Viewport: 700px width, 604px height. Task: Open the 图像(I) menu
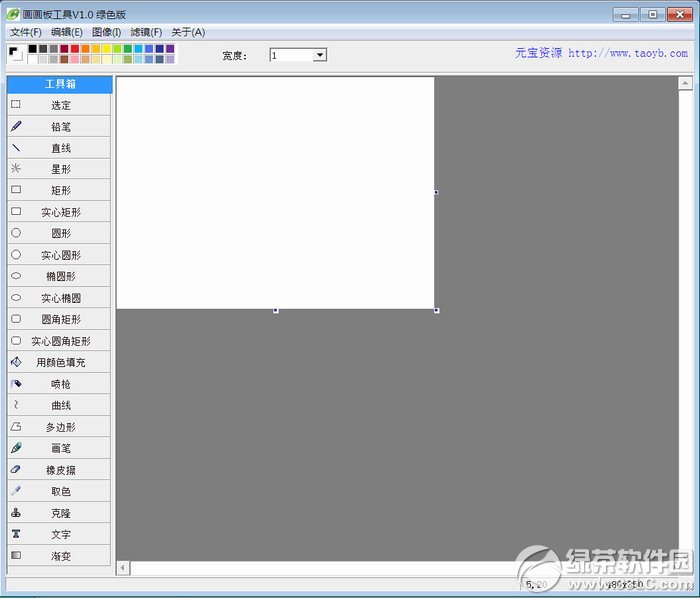(x=107, y=32)
